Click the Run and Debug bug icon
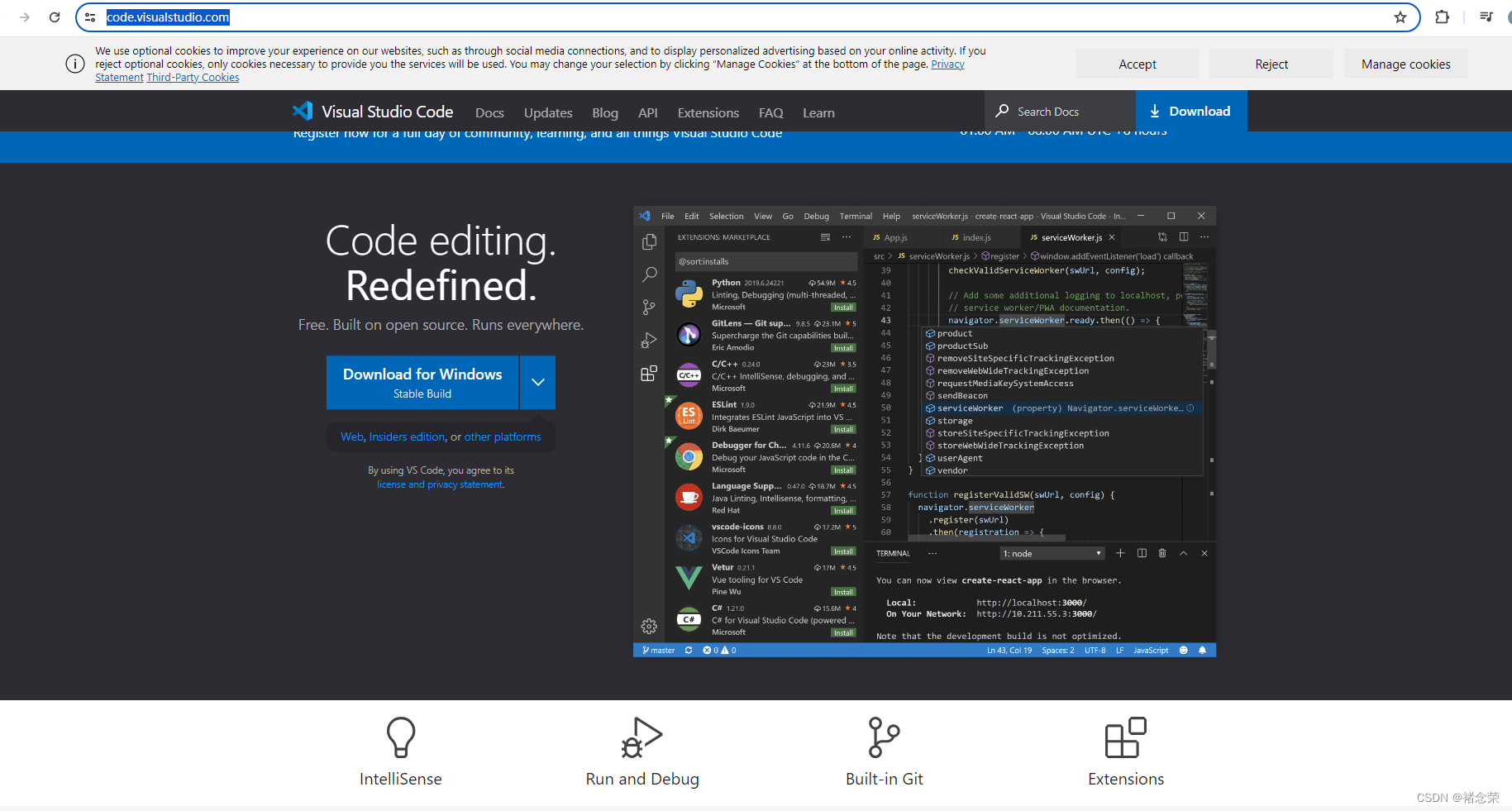Screen dimensions: 1512x811 [642, 737]
